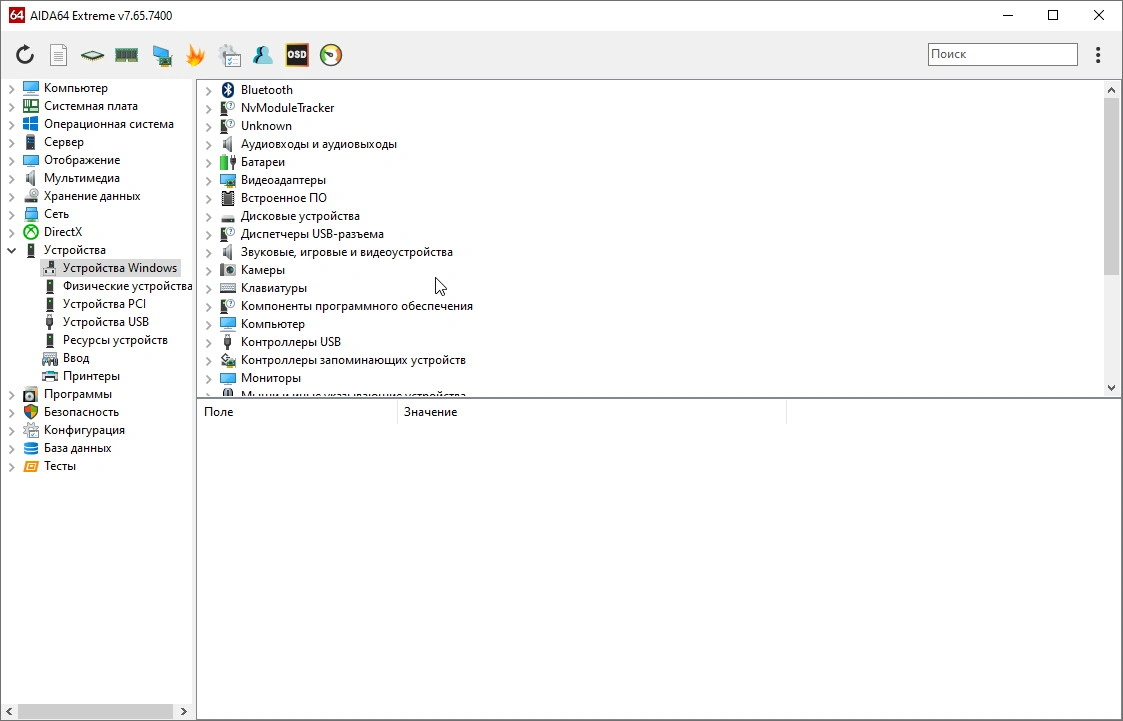
Task: Click inside the Поиск search field
Action: tap(1003, 54)
